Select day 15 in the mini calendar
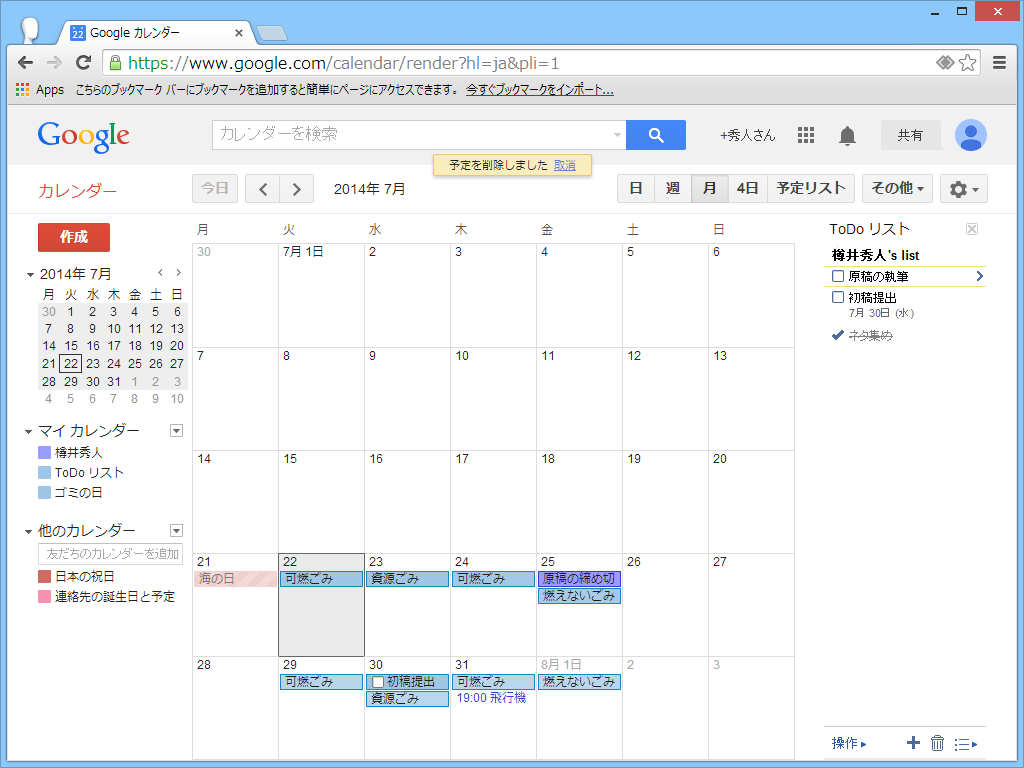The height and width of the screenshot is (768, 1024). (71, 346)
